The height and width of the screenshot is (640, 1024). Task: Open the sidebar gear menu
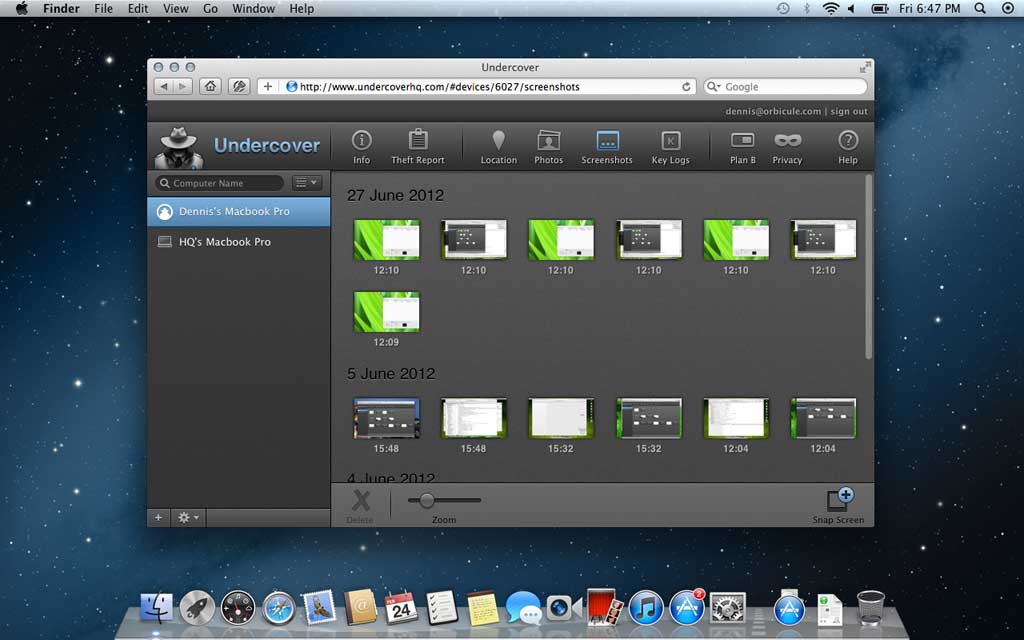pos(188,517)
